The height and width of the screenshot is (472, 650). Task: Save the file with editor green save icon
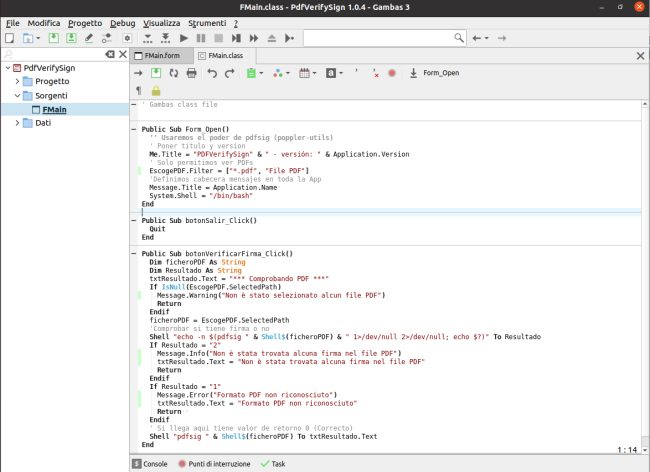[156, 73]
